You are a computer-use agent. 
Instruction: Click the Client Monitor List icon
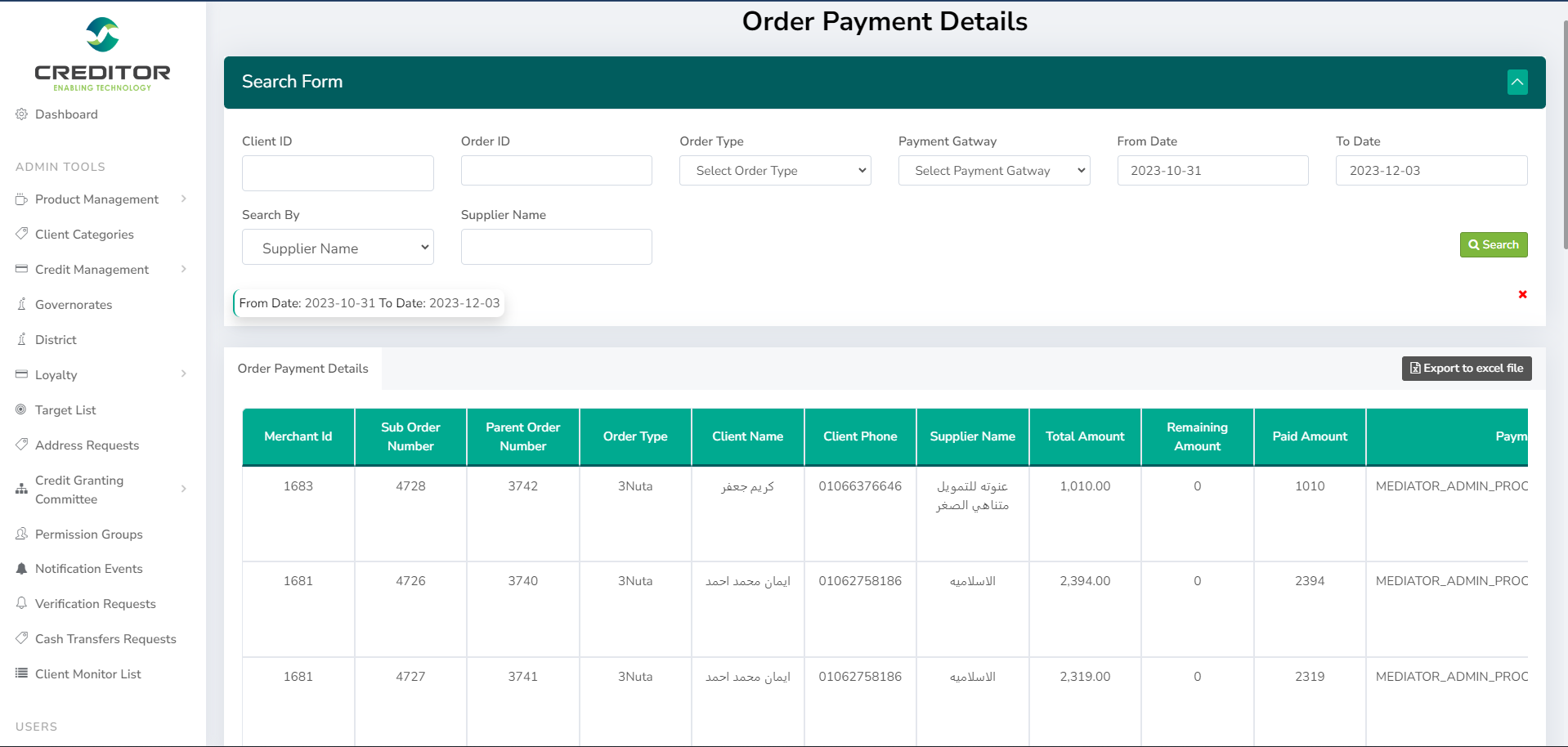coord(21,673)
